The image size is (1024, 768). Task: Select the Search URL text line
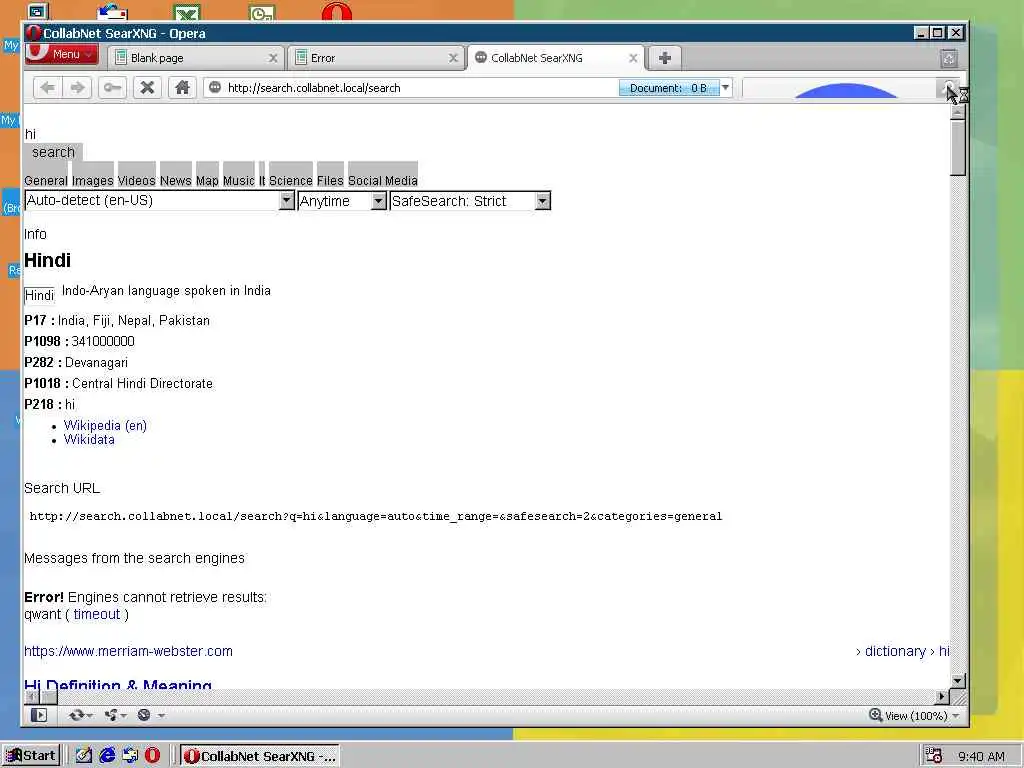376,516
